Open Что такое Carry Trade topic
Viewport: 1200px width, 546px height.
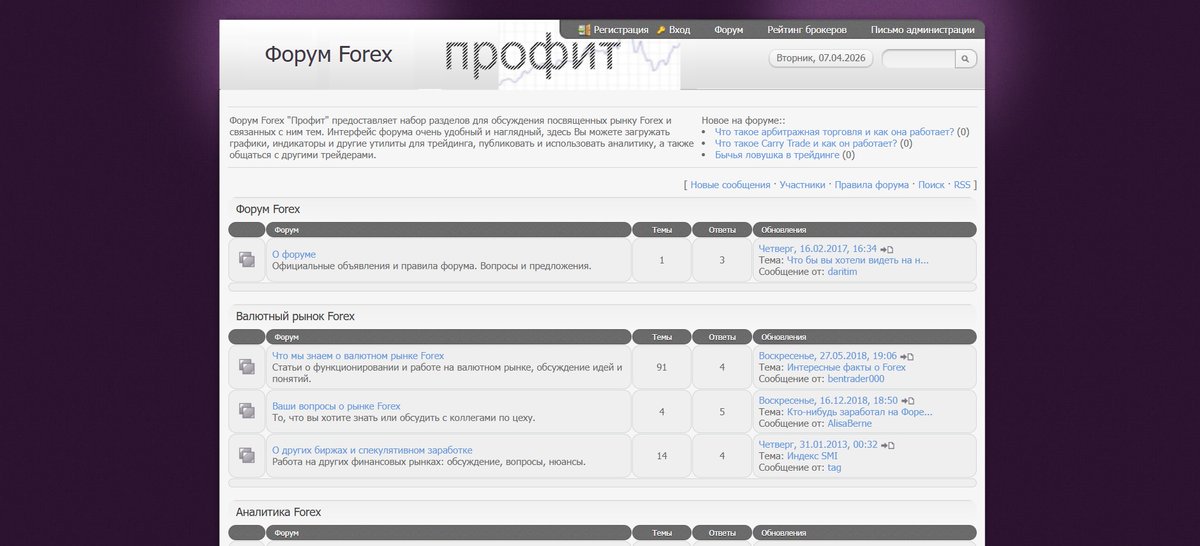806,143
